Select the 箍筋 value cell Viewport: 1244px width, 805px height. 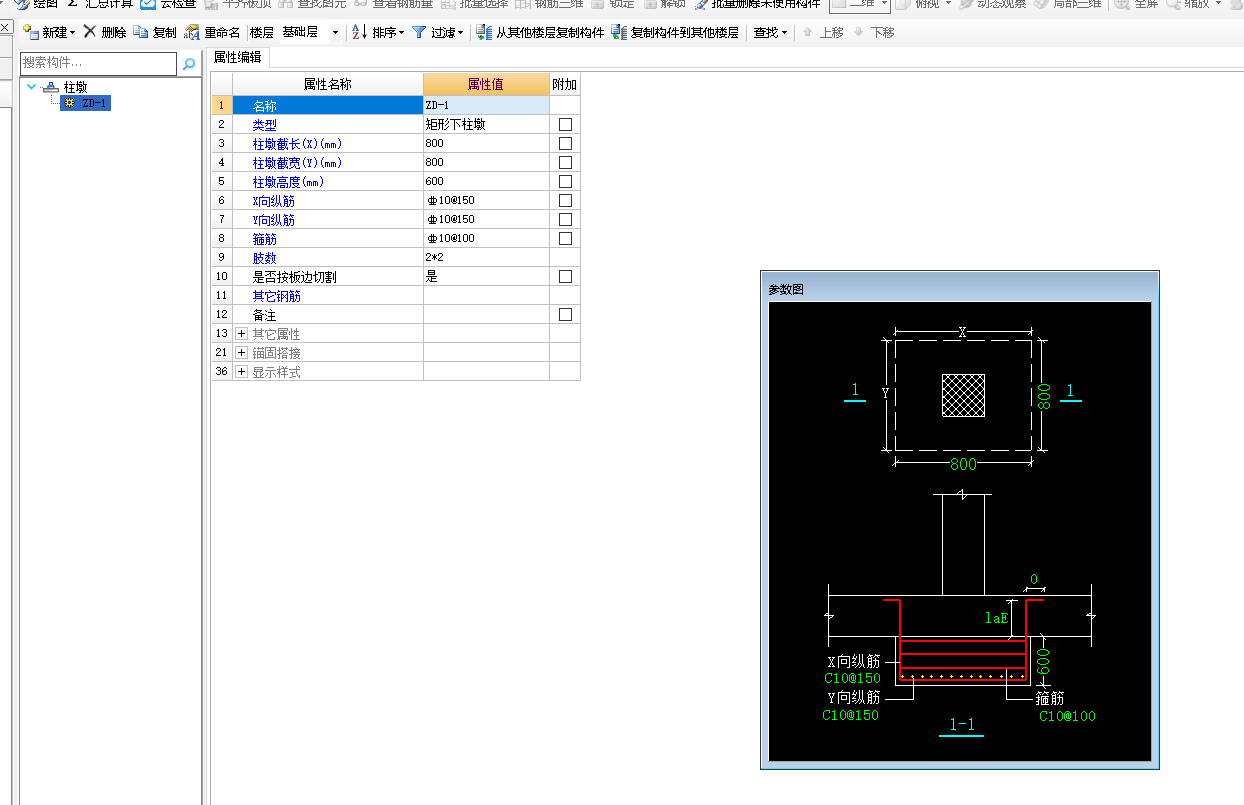click(486, 238)
